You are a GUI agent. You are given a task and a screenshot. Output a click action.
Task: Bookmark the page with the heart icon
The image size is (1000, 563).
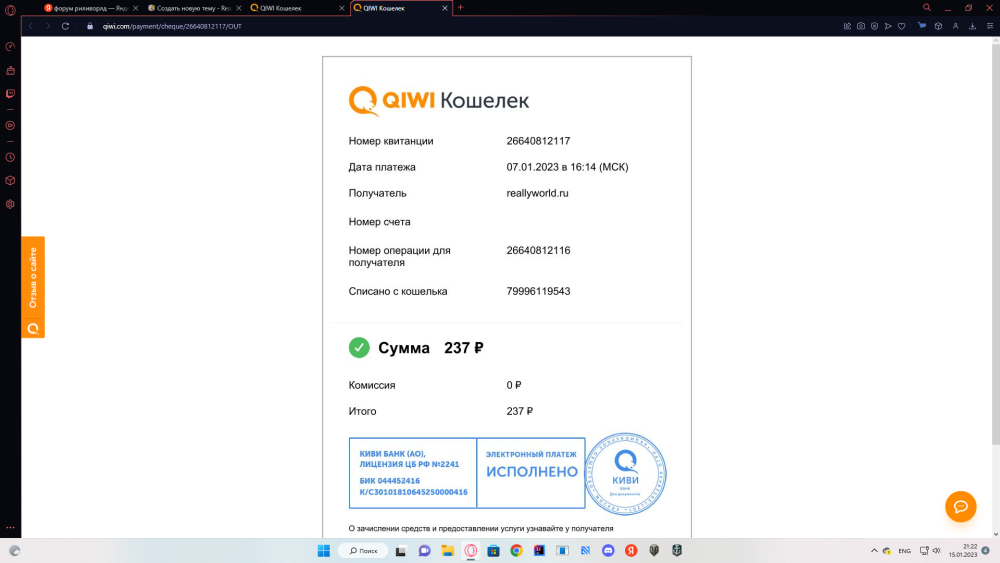pos(901,26)
